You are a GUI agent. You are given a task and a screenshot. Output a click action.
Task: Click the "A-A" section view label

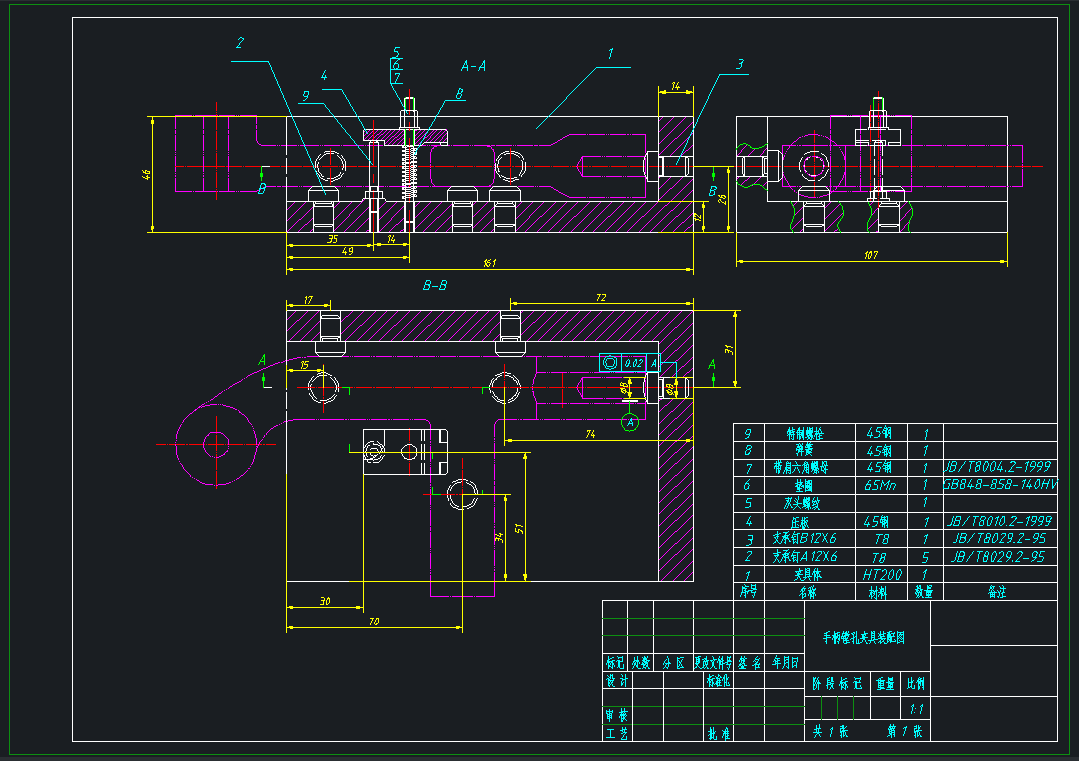(473, 66)
